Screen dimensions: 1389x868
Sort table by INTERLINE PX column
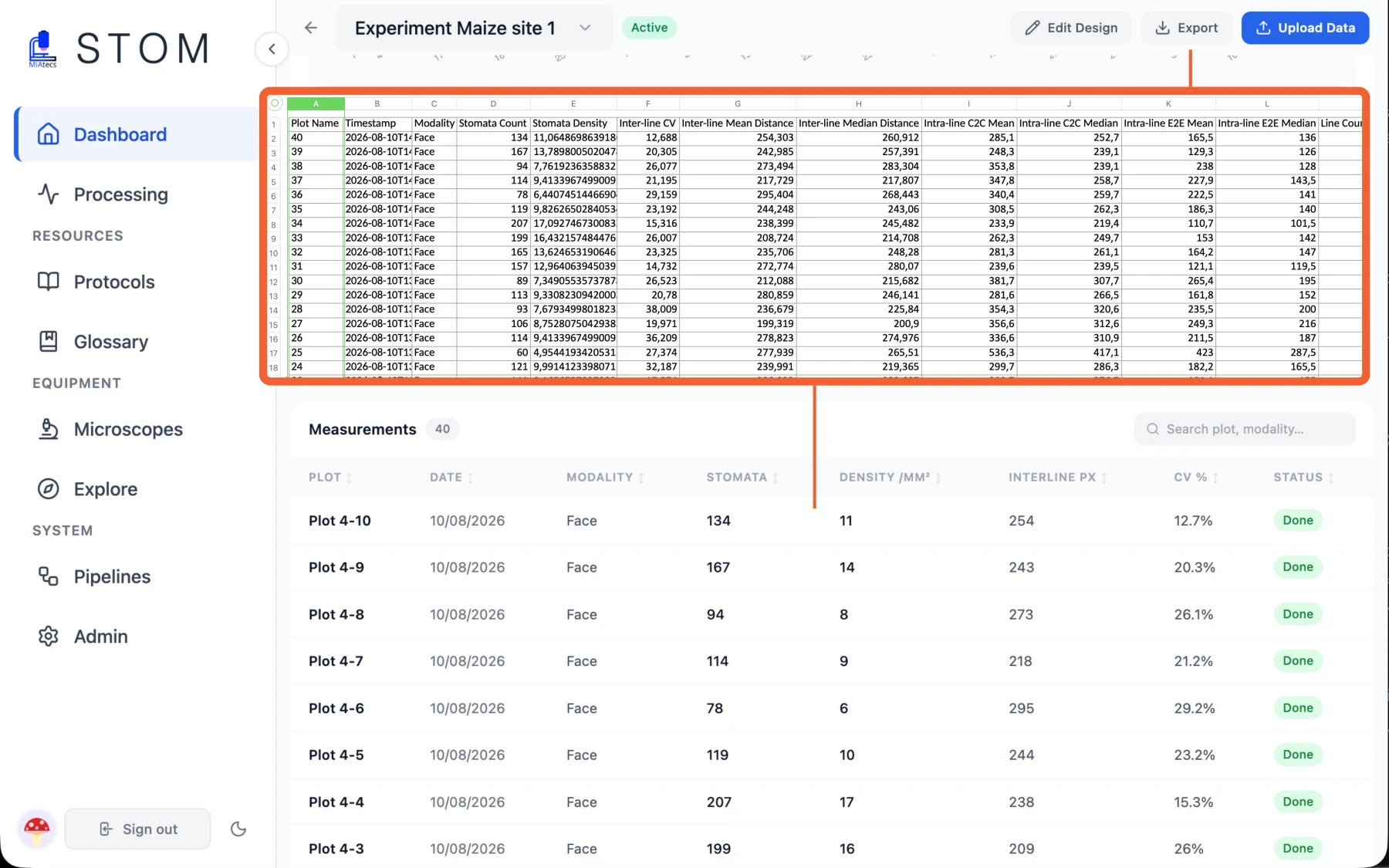point(1058,478)
